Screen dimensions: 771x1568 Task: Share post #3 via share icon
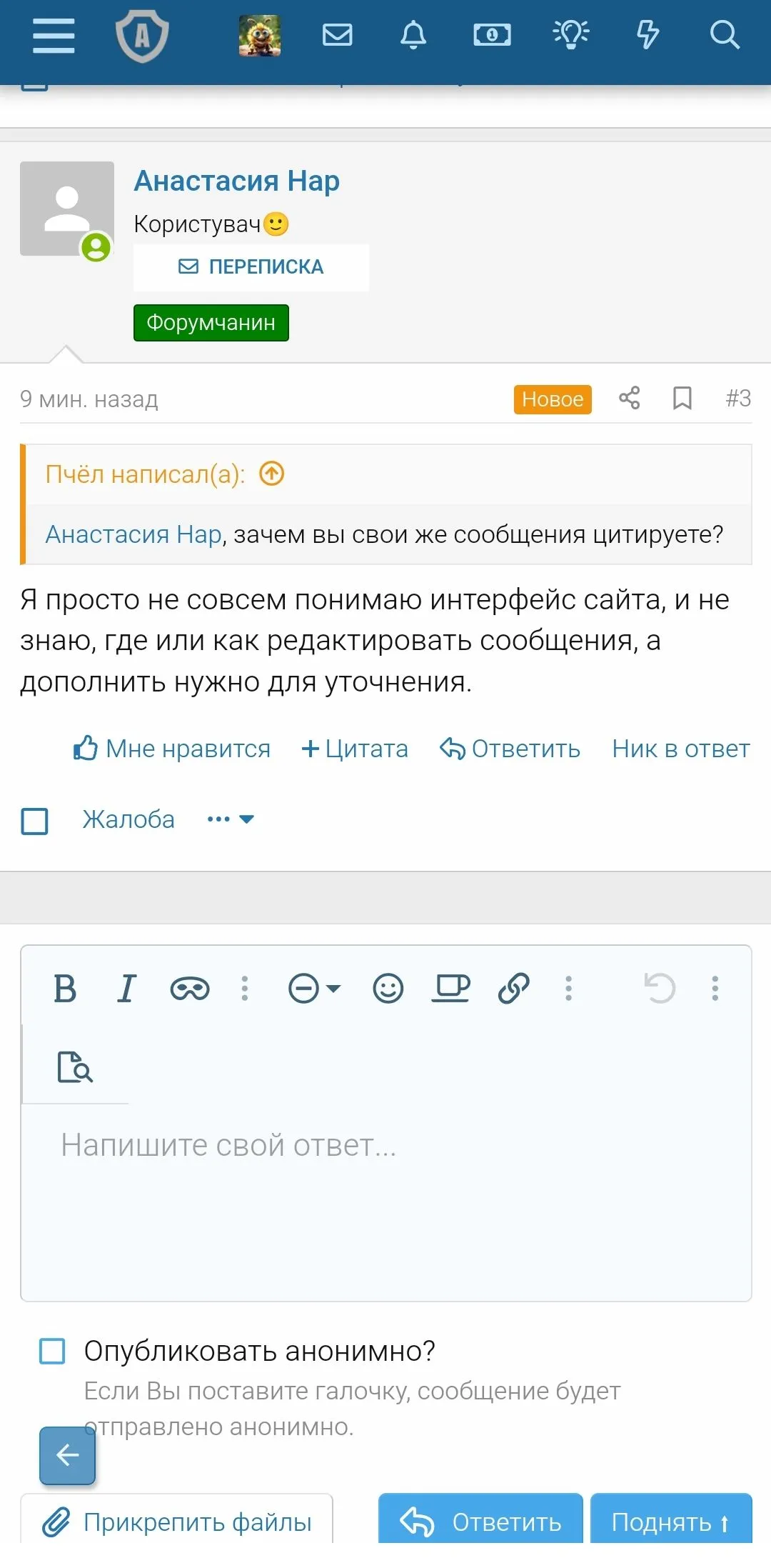[629, 398]
